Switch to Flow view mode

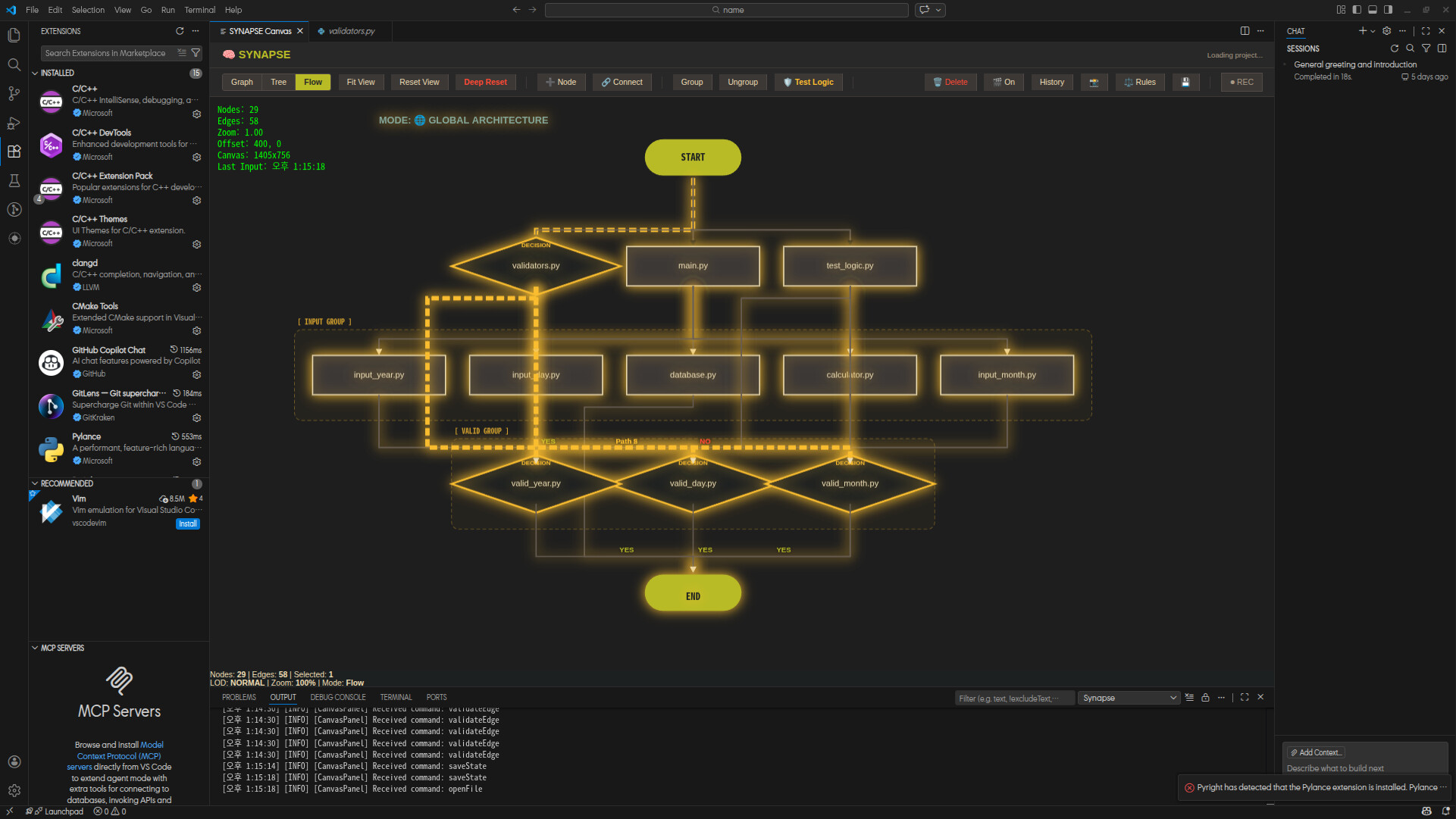[x=312, y=82]
